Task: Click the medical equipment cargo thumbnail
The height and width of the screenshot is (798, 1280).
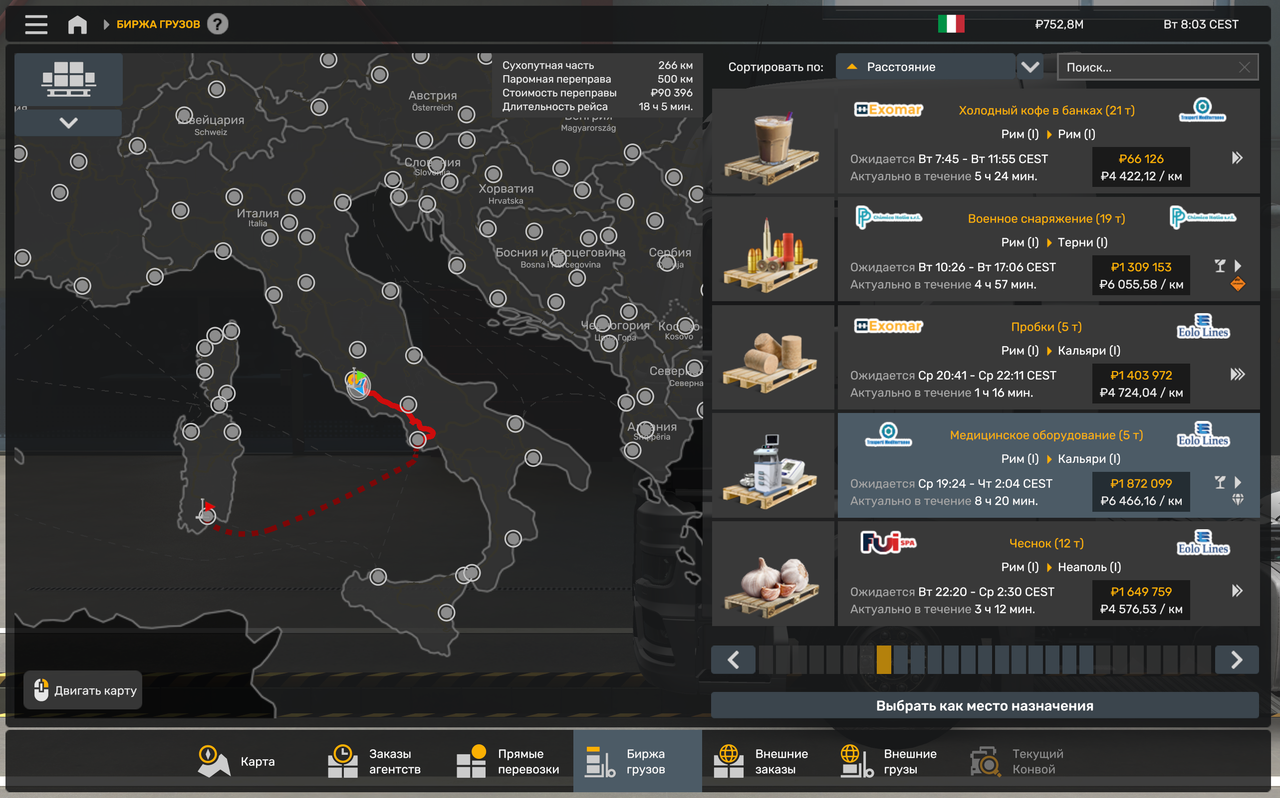Action: (772, 466)
